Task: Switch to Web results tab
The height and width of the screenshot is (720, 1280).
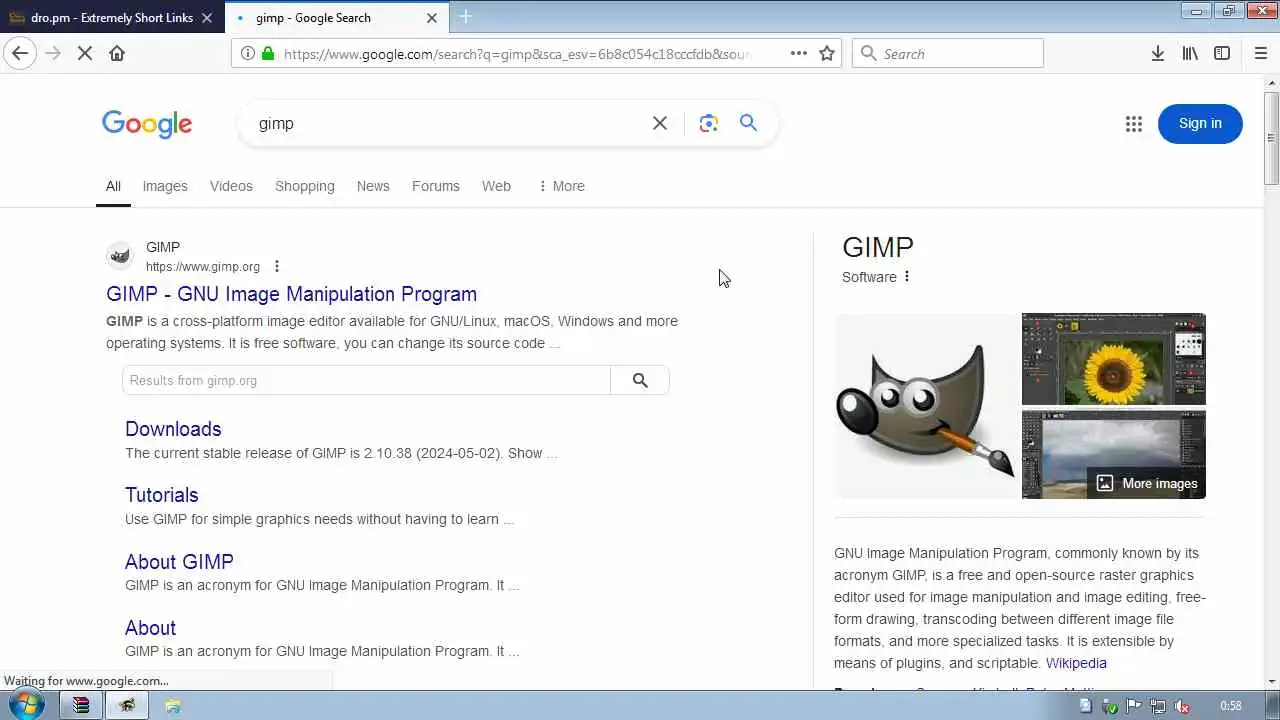Action: (496, 186)
